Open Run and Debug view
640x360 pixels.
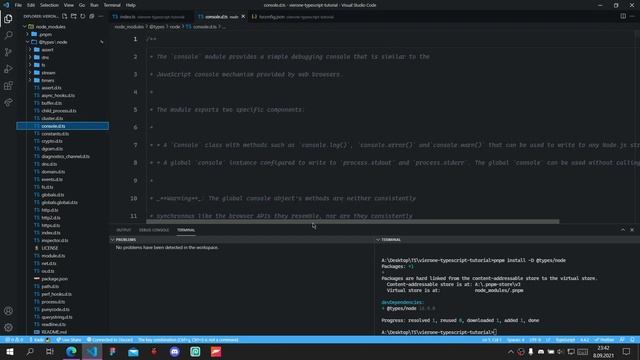(8, 69)
